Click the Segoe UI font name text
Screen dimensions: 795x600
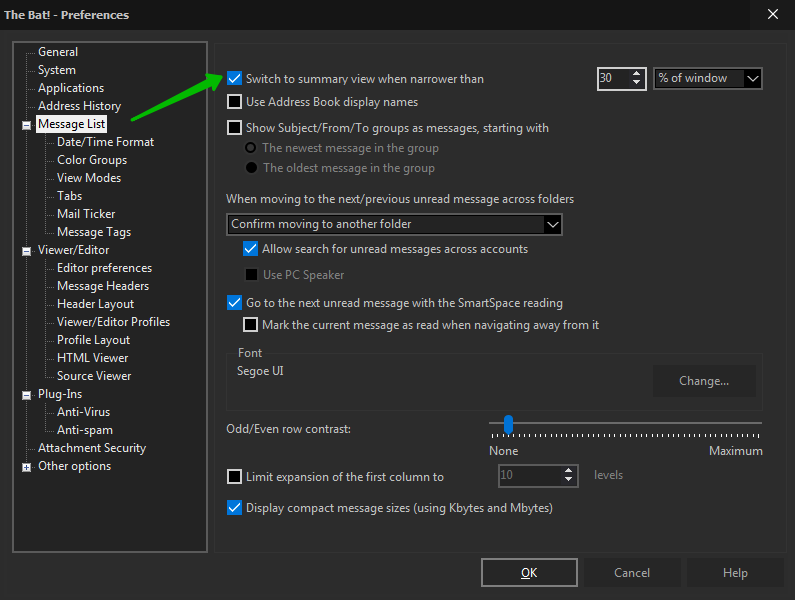click(260, 371)
